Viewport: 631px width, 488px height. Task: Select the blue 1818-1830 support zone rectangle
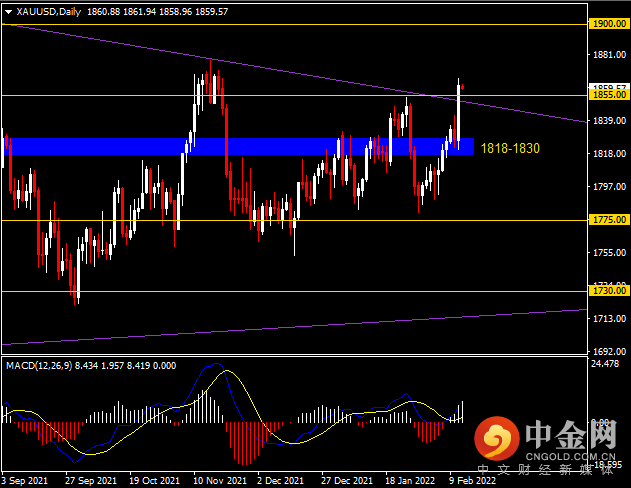point(238,146)
